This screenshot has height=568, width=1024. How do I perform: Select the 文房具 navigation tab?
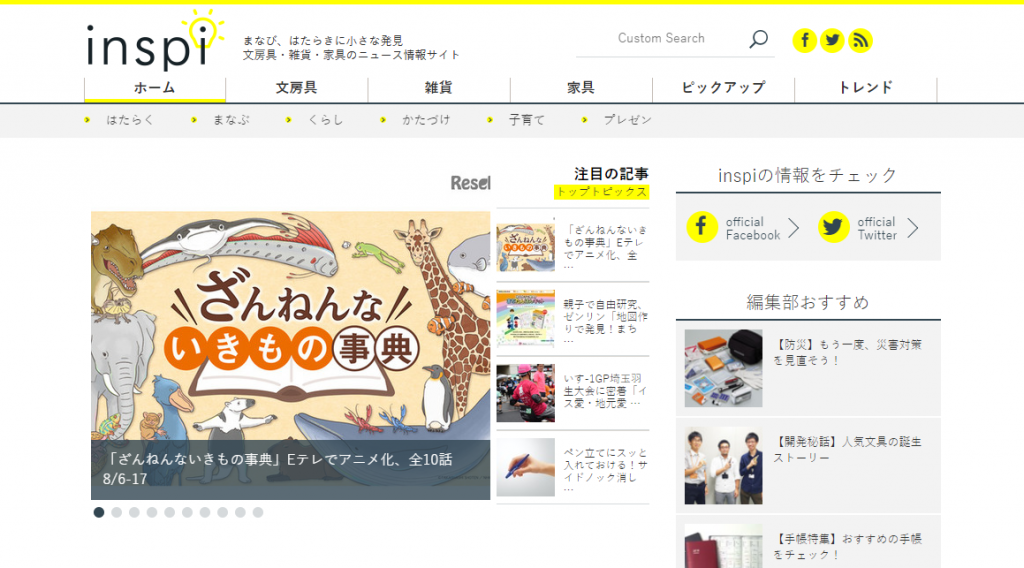[296, 88]
